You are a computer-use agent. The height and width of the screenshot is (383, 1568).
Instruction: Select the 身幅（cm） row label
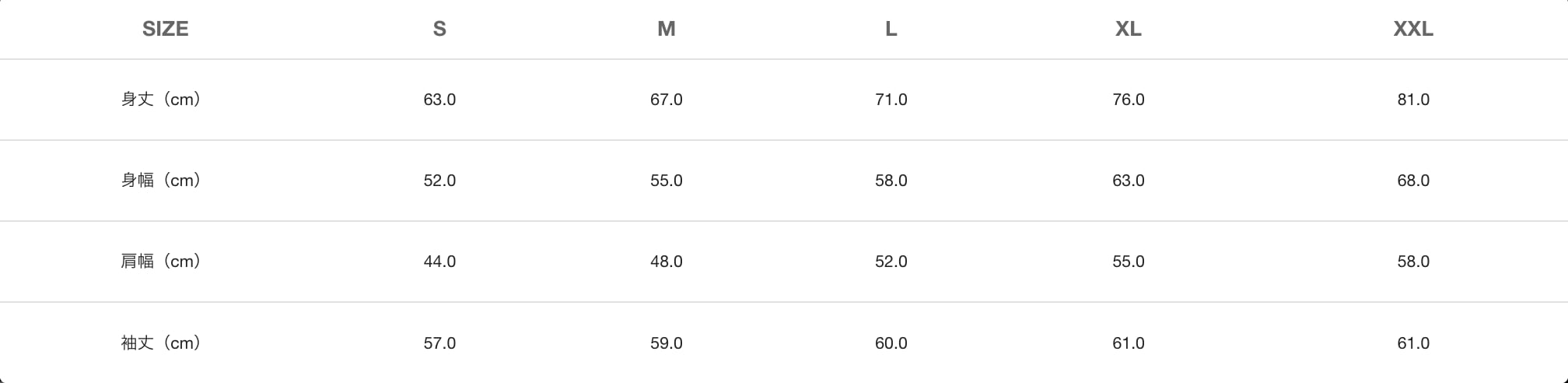[161, 181]
